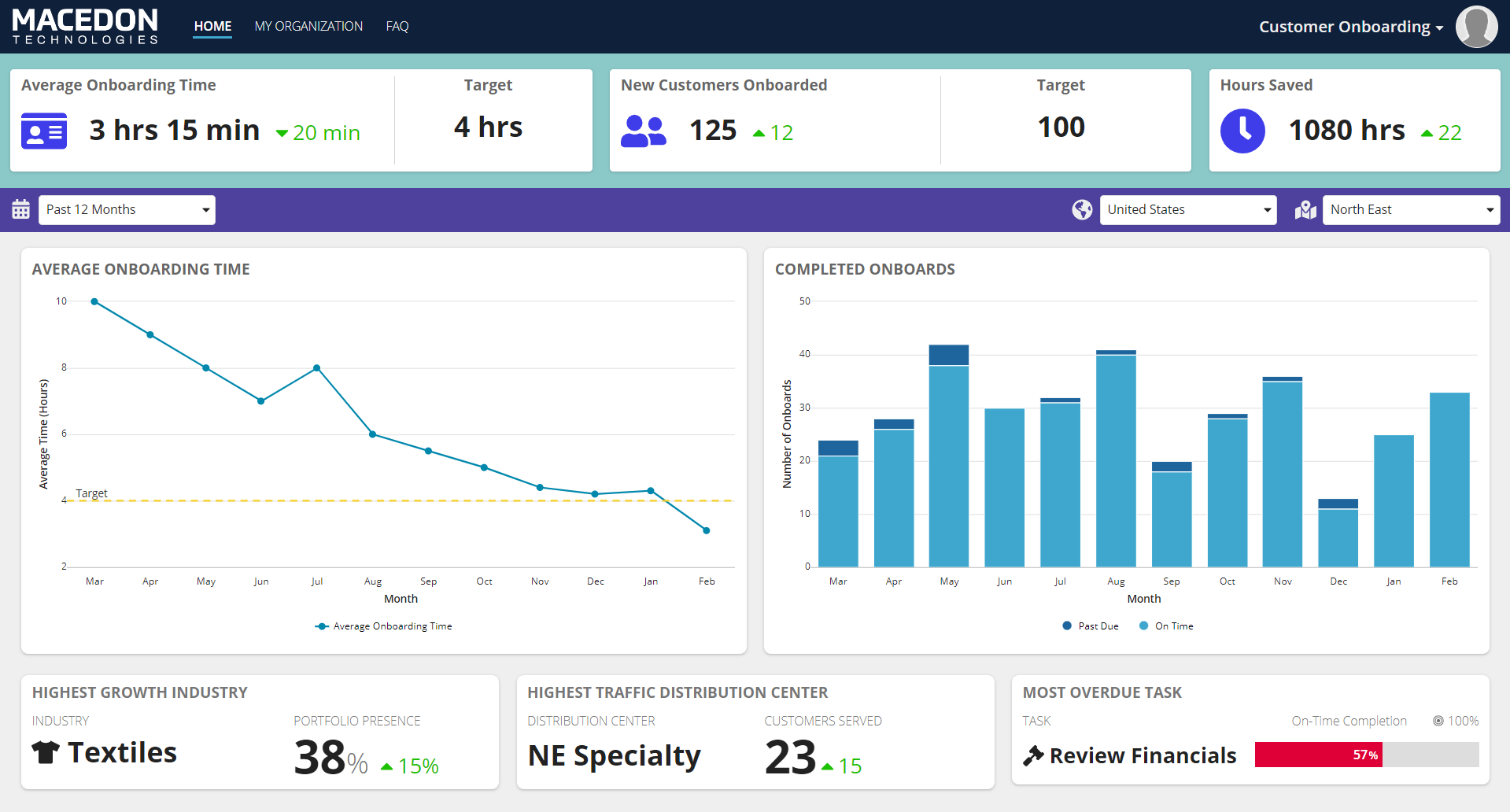Viewport: 1510px width, 812px height.
Task: Toggle the Past Due legend entry
Action: pyautogui.click(x=1091, y=626)
